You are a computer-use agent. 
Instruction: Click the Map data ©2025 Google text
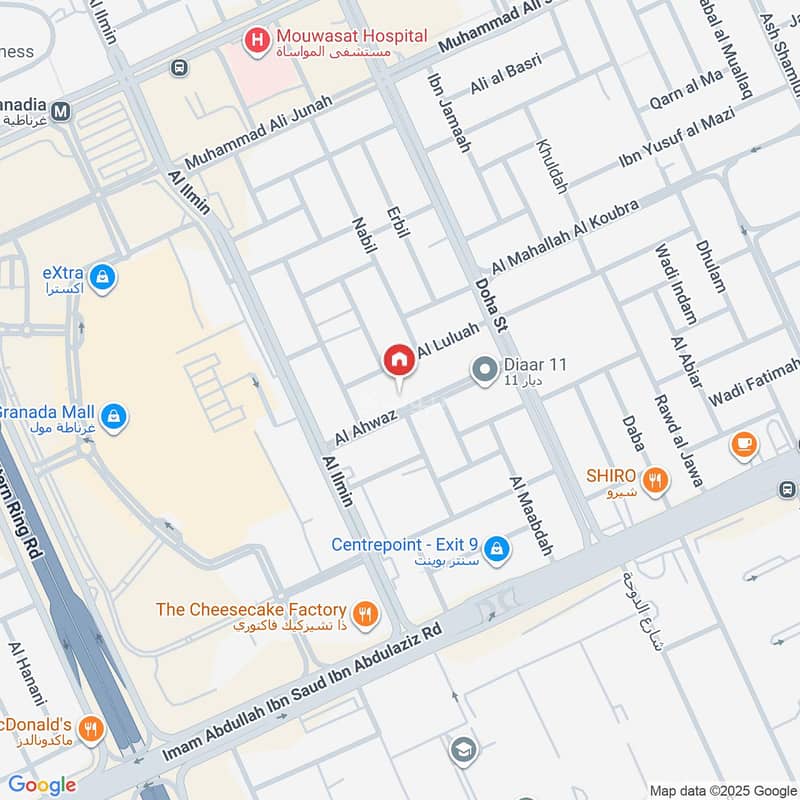coord(723,791)
